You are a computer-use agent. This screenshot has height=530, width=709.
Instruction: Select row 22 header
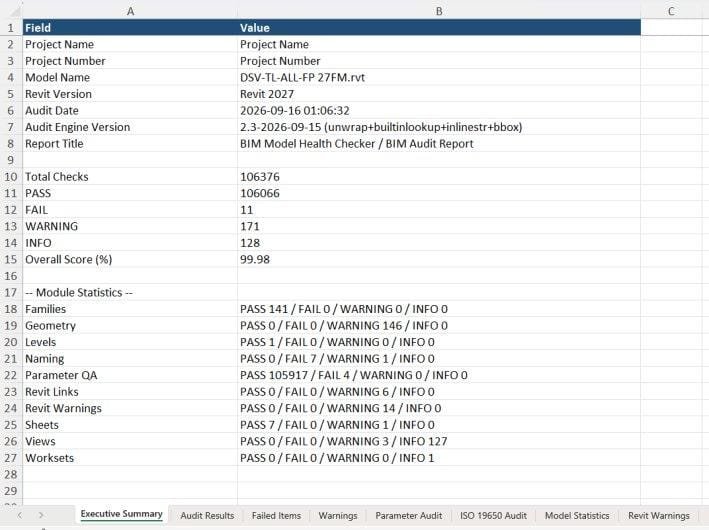(11, 375)
